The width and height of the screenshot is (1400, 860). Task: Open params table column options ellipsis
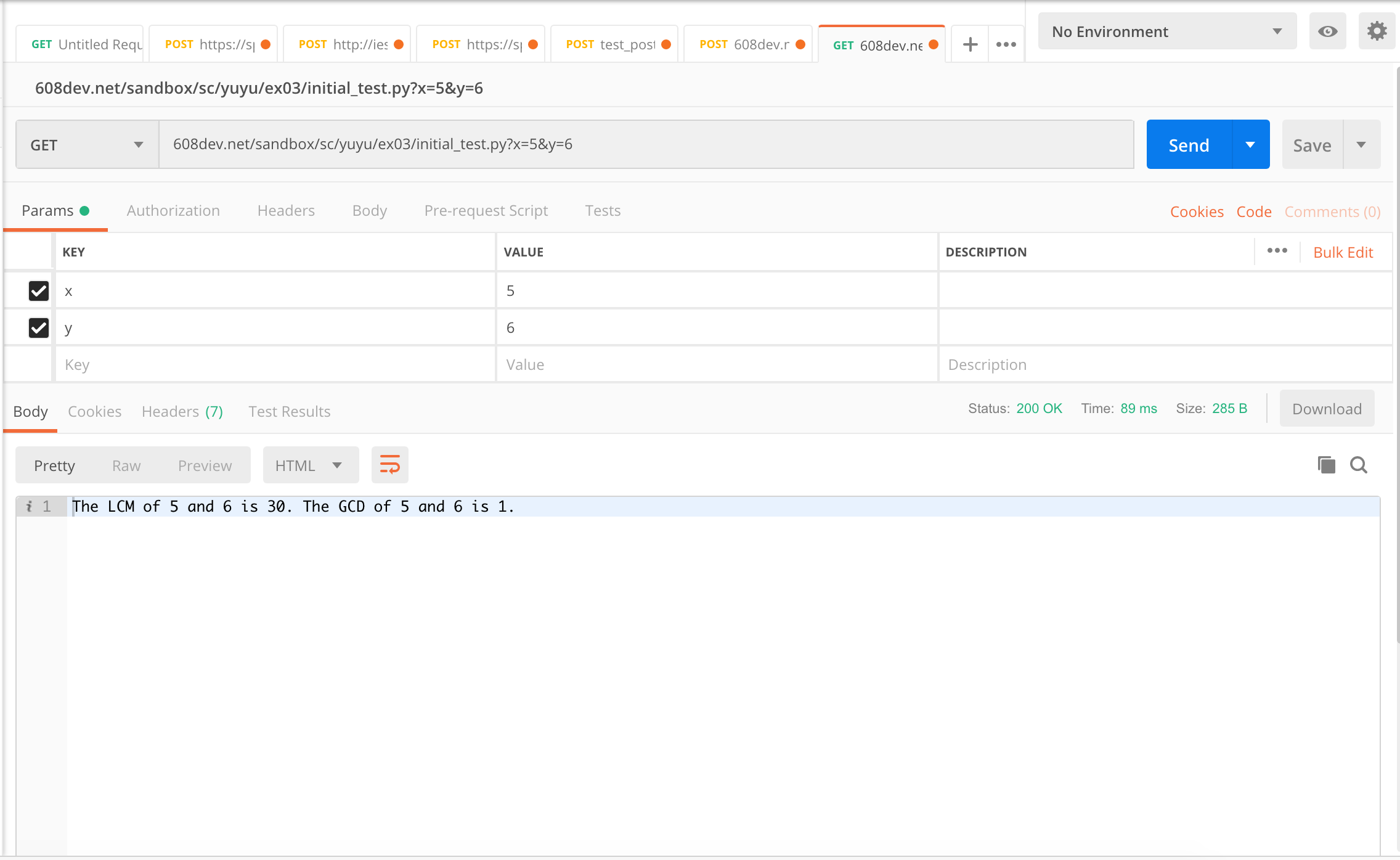1277,251
